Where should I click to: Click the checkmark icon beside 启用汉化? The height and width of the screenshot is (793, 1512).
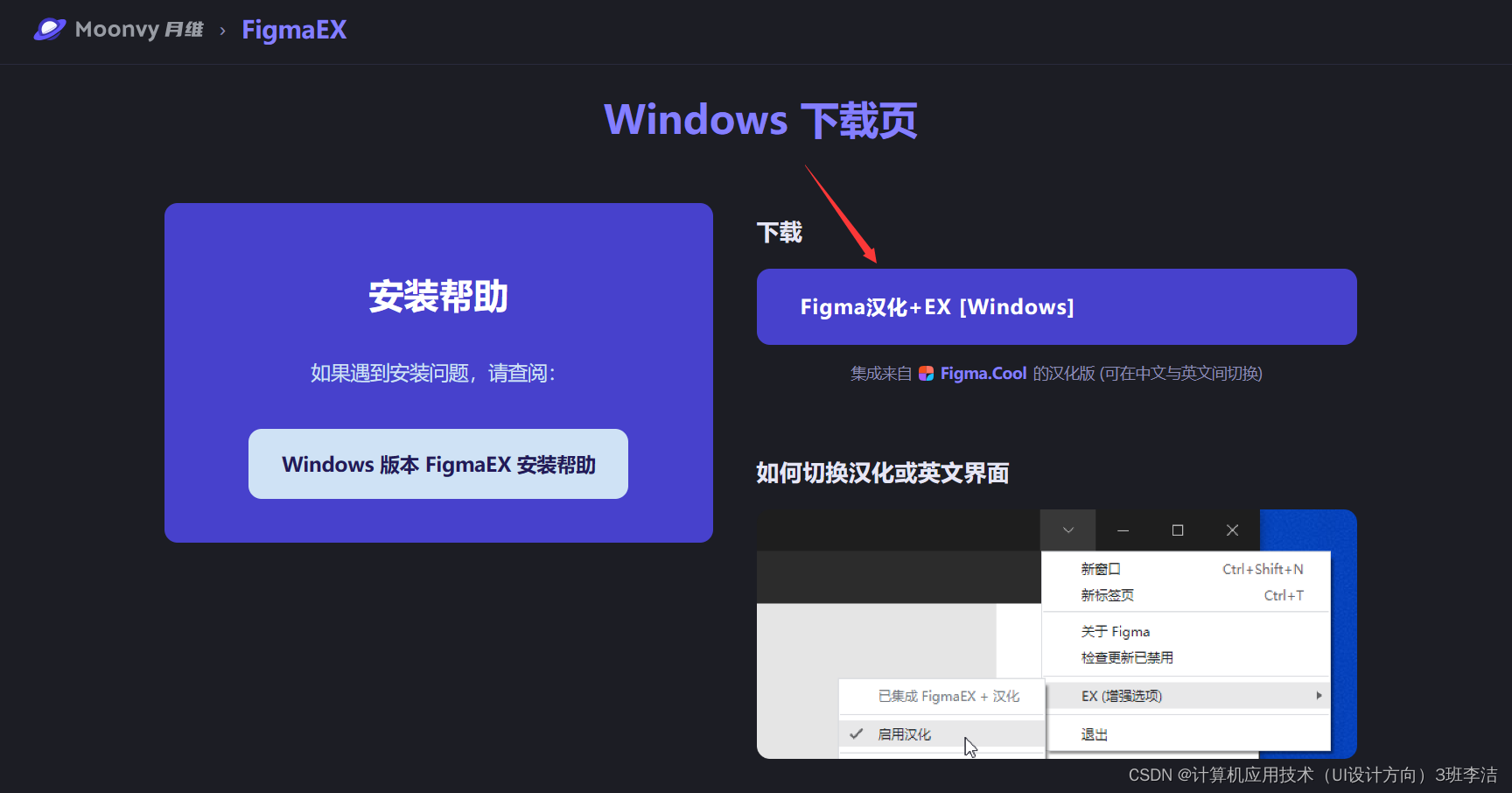855,733
